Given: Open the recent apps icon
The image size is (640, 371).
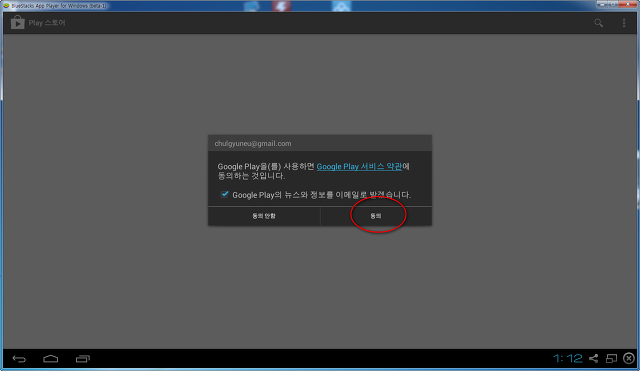Looking at the screenshot, I should [83, 359].
